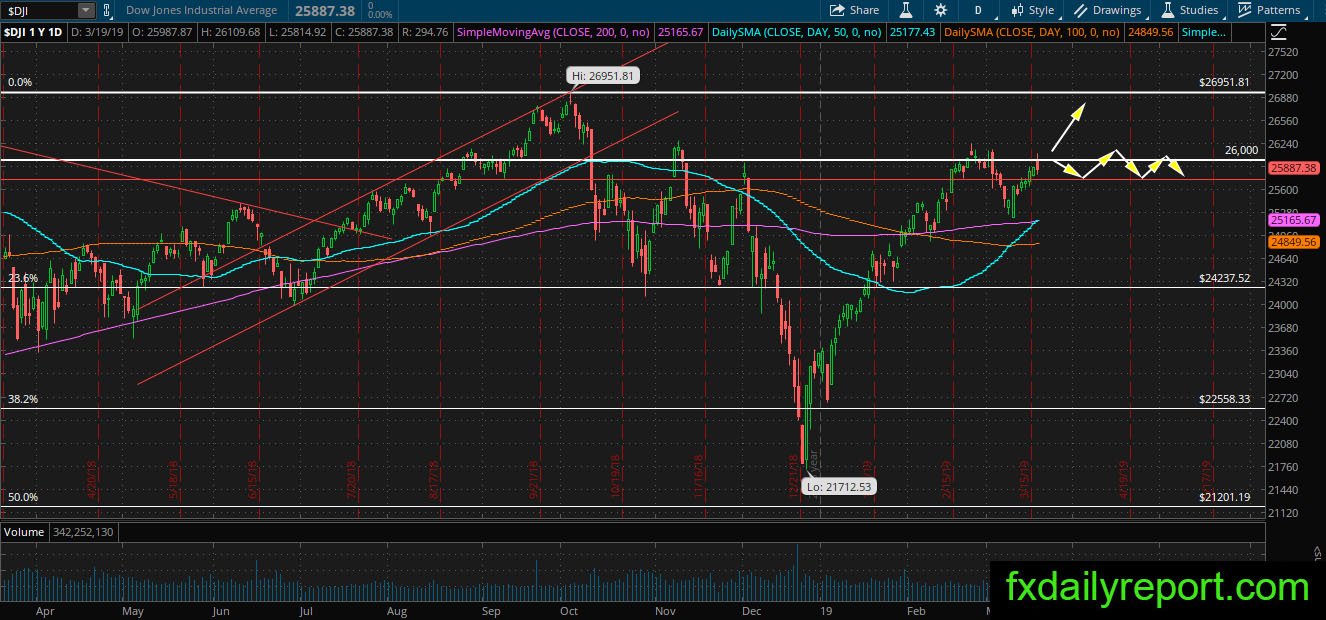Open the Patterns menu
This screenshot has height=620, width=1326.
pyautogui.click(x=1270, y=10)
